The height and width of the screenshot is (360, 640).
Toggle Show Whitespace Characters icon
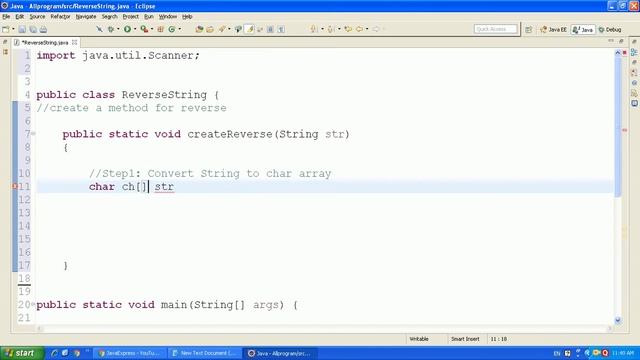[281, 29]
